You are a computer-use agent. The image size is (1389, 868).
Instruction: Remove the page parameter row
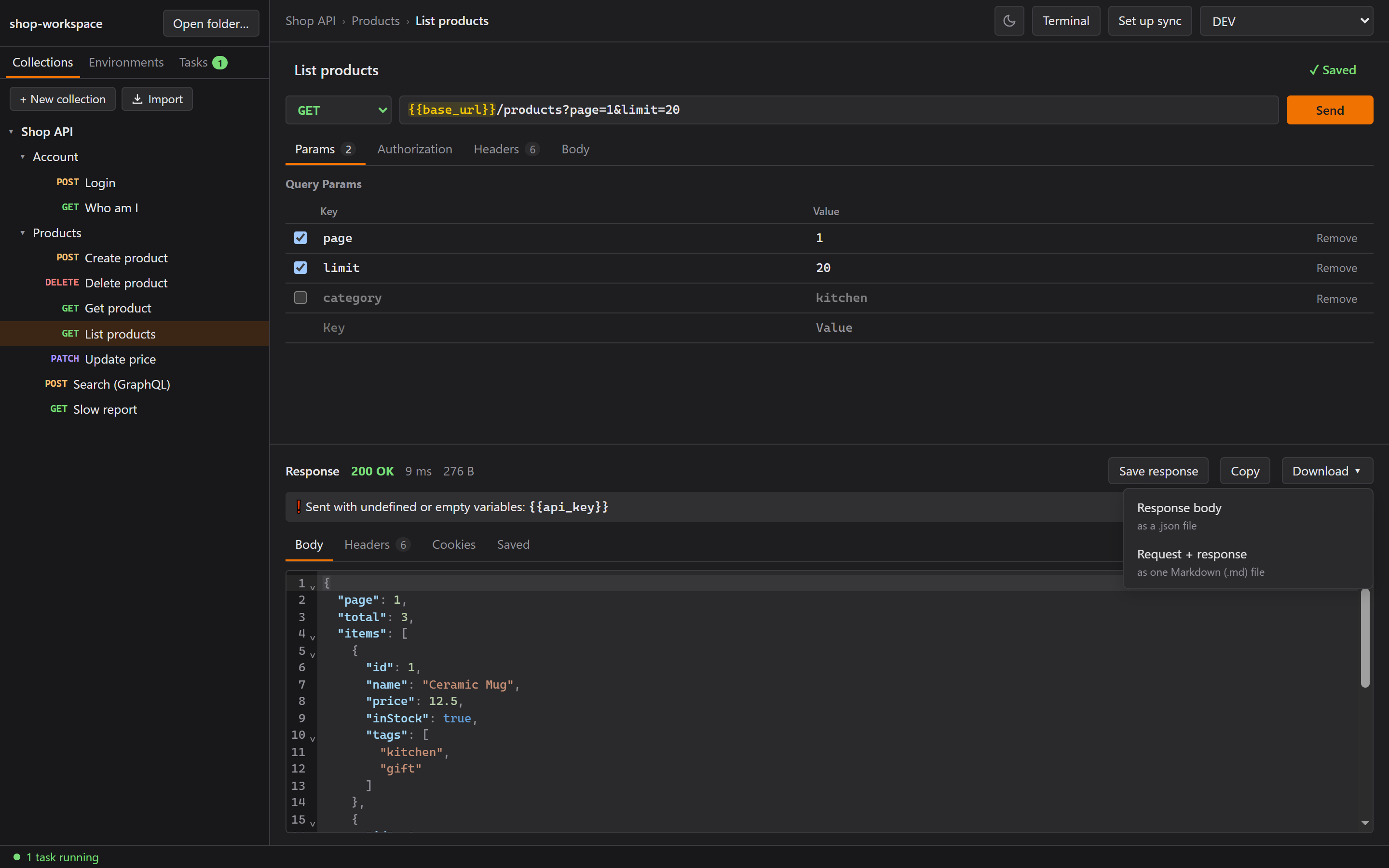click(1336, 238)
